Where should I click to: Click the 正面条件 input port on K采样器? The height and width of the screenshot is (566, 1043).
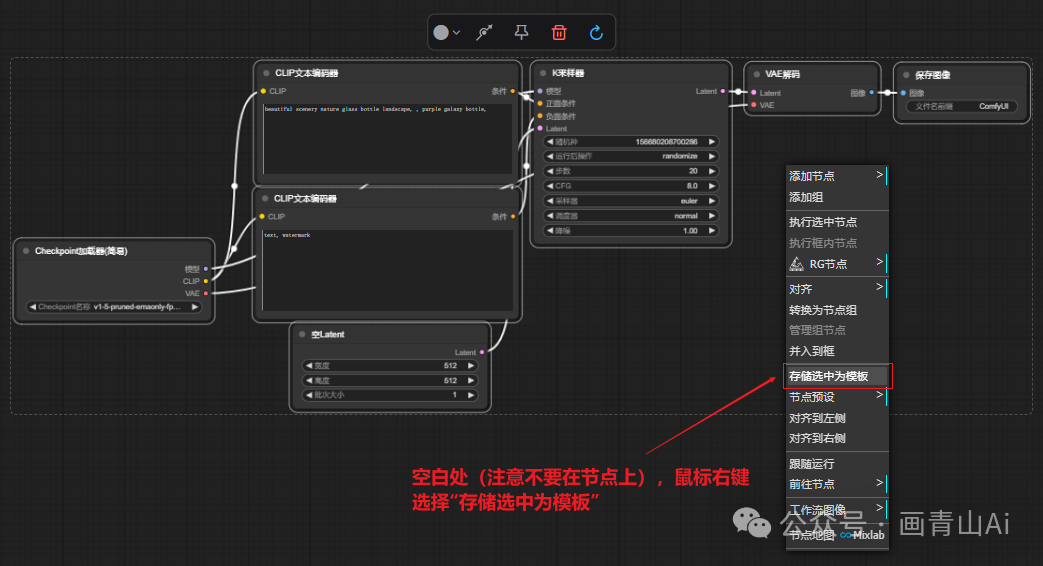click(x=540, y=104)
